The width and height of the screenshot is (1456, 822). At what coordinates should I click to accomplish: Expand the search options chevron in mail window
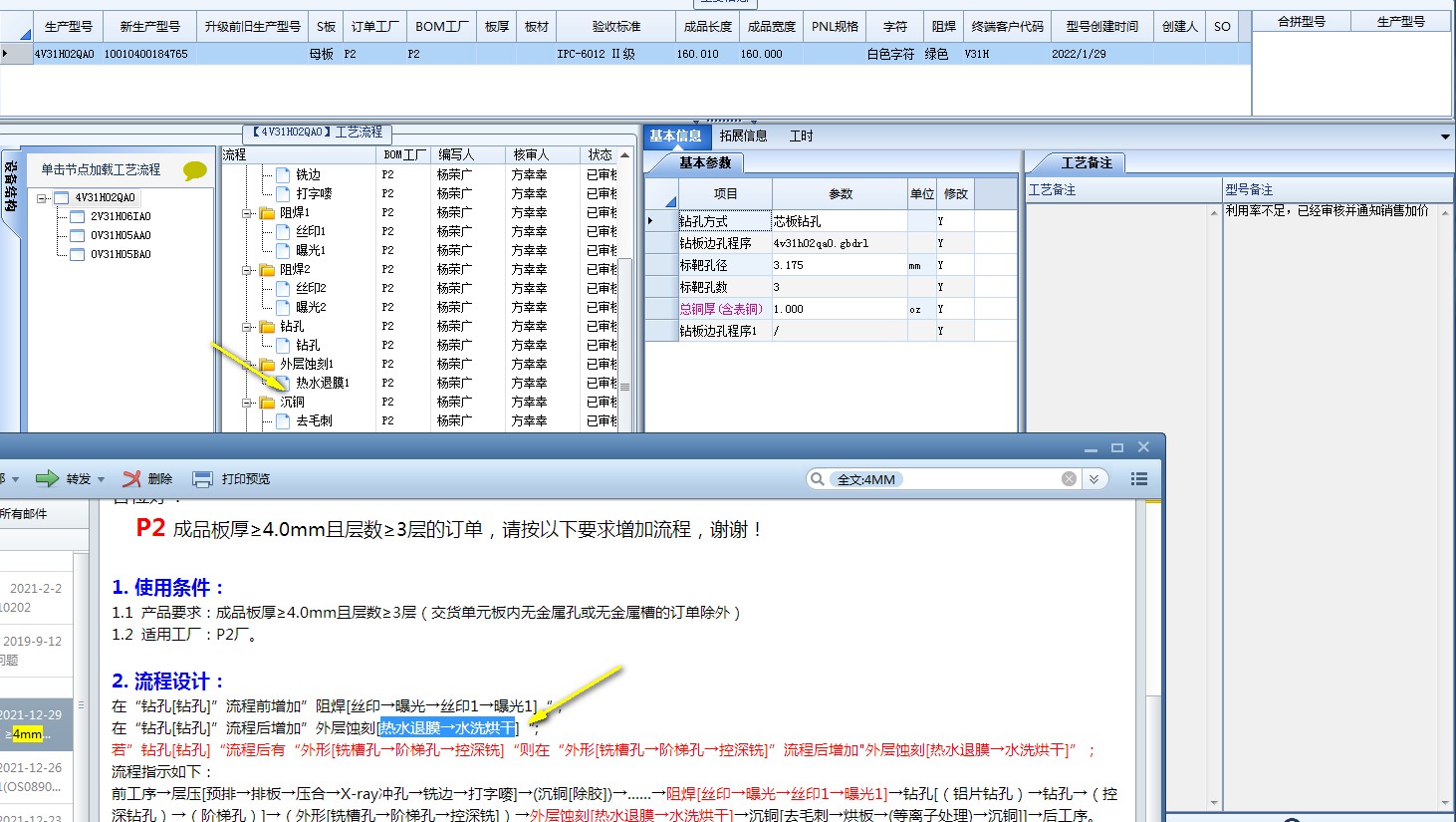[x=1093, y=479]
